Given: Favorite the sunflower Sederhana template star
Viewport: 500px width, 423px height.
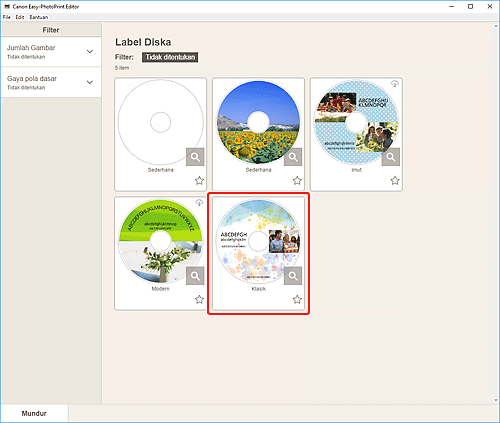Looking at the screenshot, I should click(297, 181).
